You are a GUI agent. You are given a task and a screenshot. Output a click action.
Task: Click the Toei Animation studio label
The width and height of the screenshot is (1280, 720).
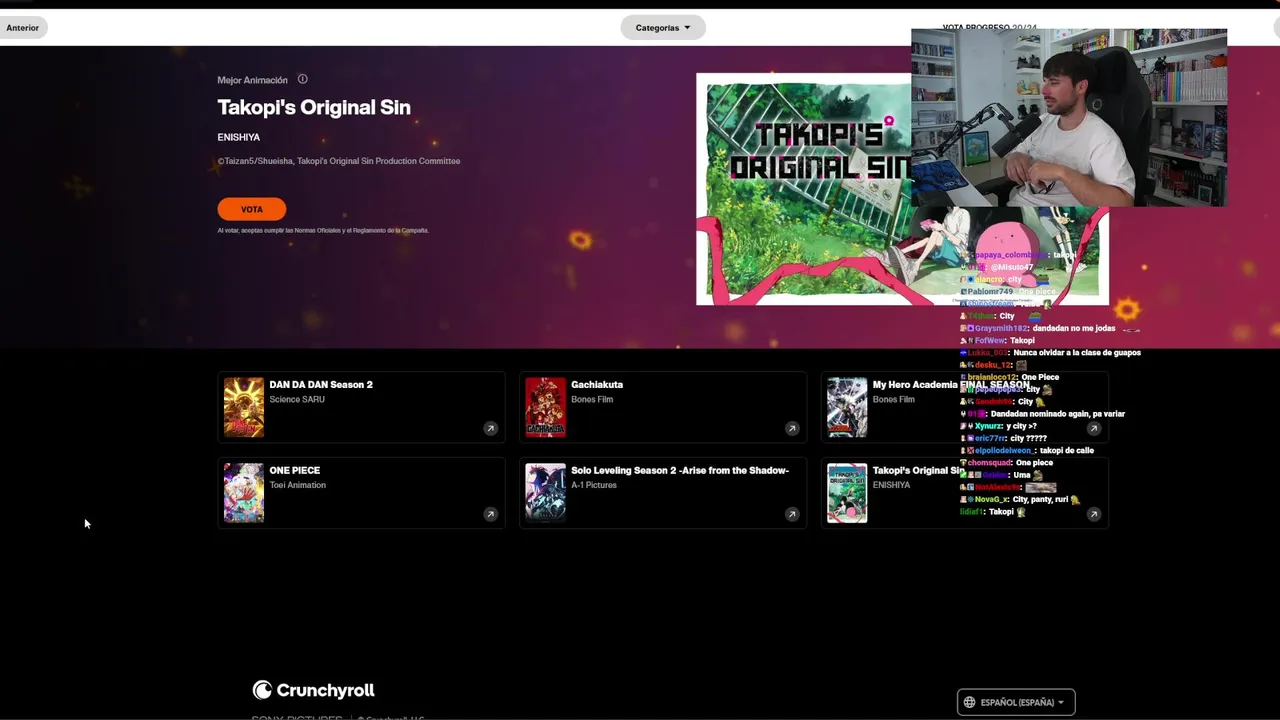(x=298, y=486)
